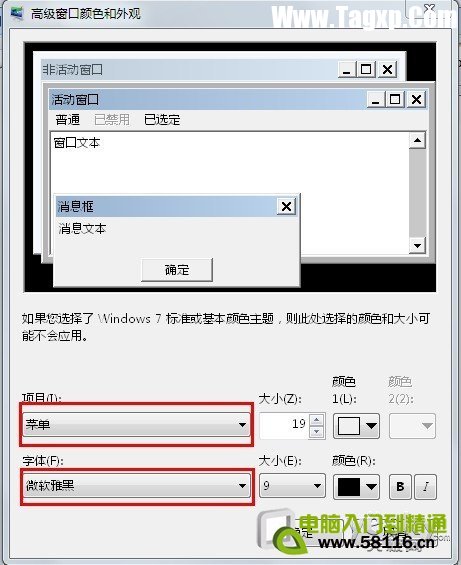Click the 消息框 close X icon
This screenshot has width=461, height=565.
[286, 206]
